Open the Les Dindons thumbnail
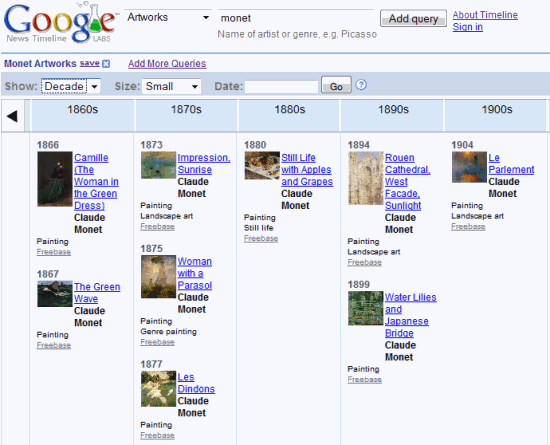The height and width of the screenshot is (445, 550). [158, 389]
